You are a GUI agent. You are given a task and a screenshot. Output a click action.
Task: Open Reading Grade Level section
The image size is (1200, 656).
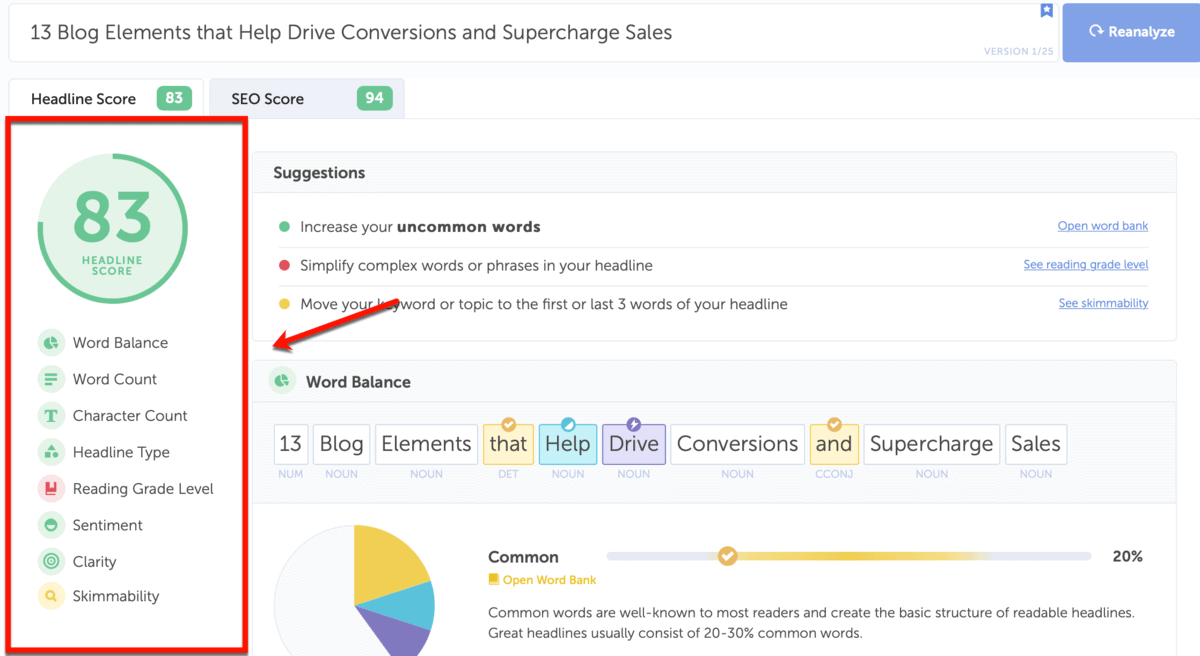point(143,489)
